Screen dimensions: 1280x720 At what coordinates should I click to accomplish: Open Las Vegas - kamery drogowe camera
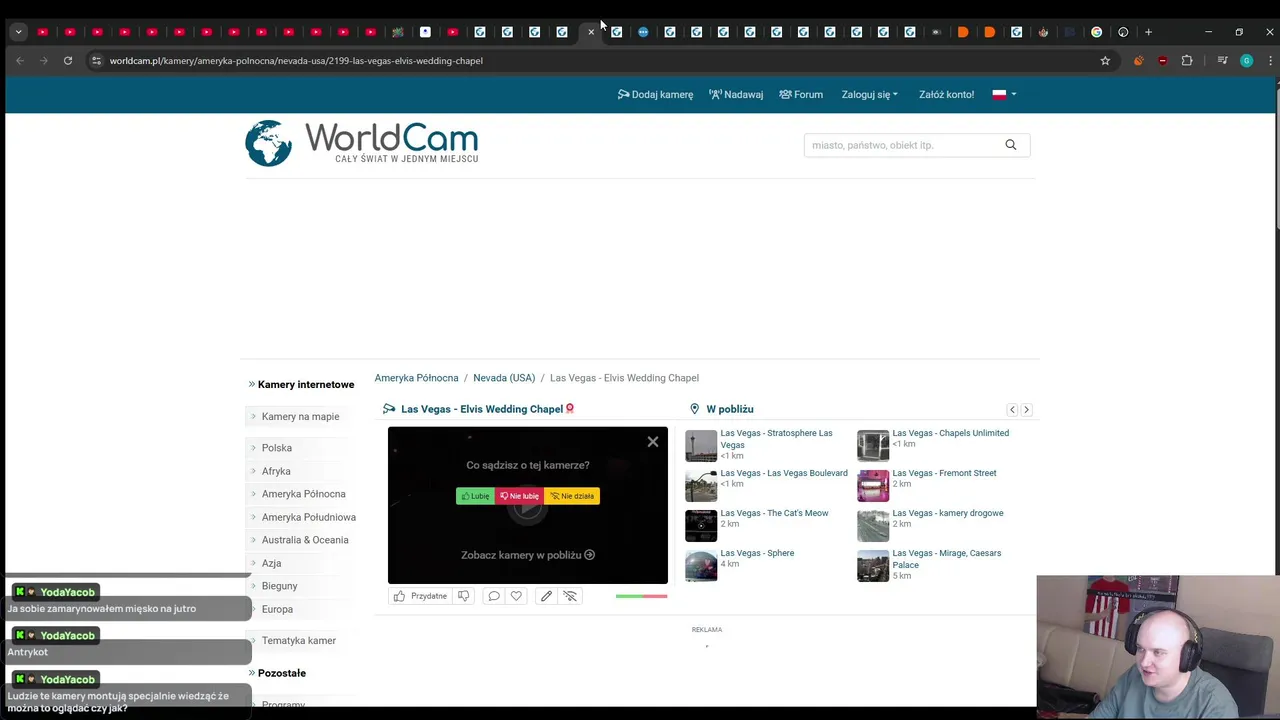(x=948, y=513)
